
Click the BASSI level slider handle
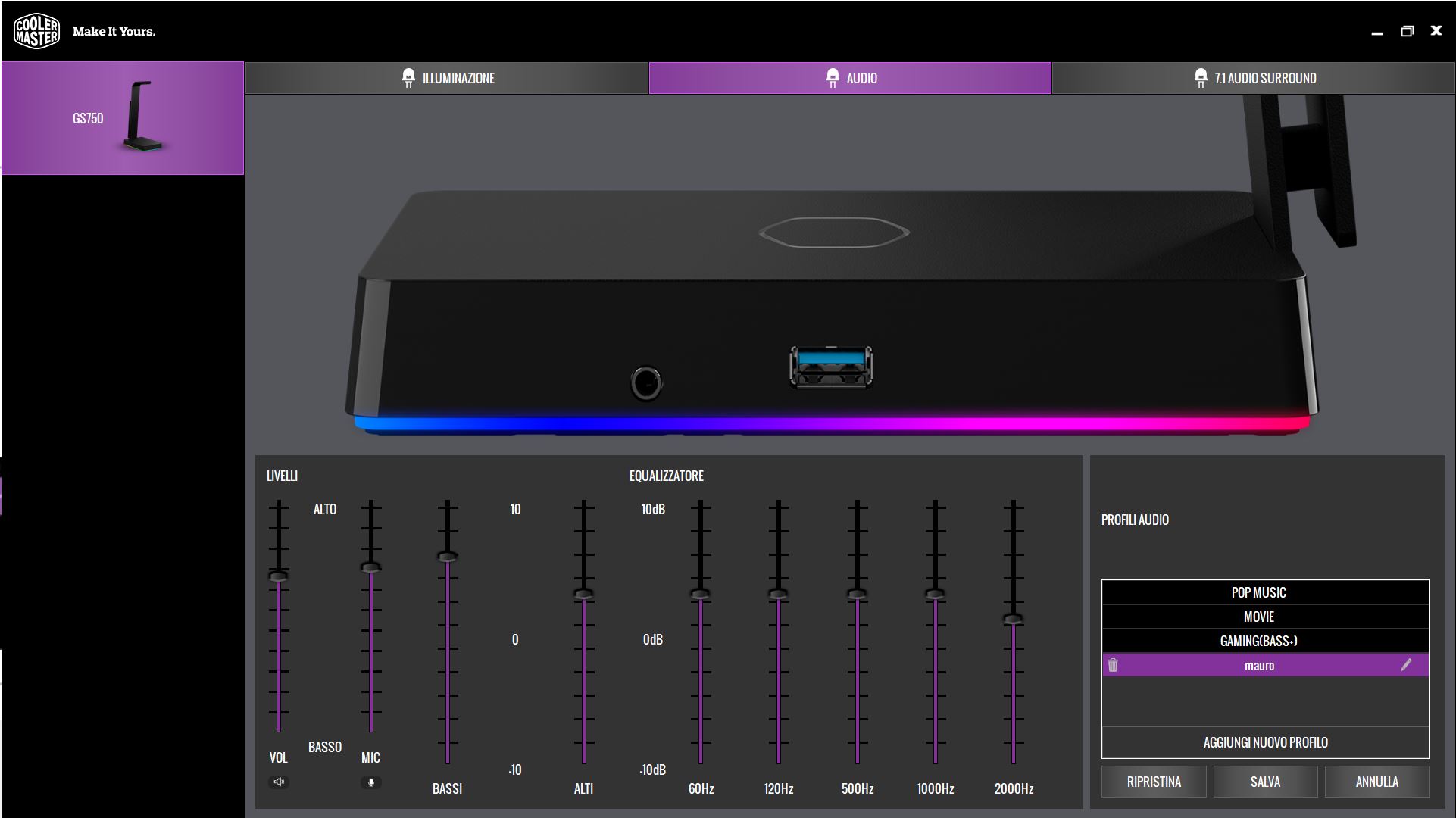[448, 555]
